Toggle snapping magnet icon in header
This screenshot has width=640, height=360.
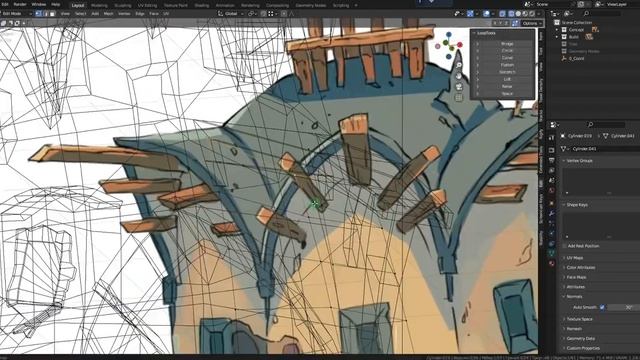point(264,13)
